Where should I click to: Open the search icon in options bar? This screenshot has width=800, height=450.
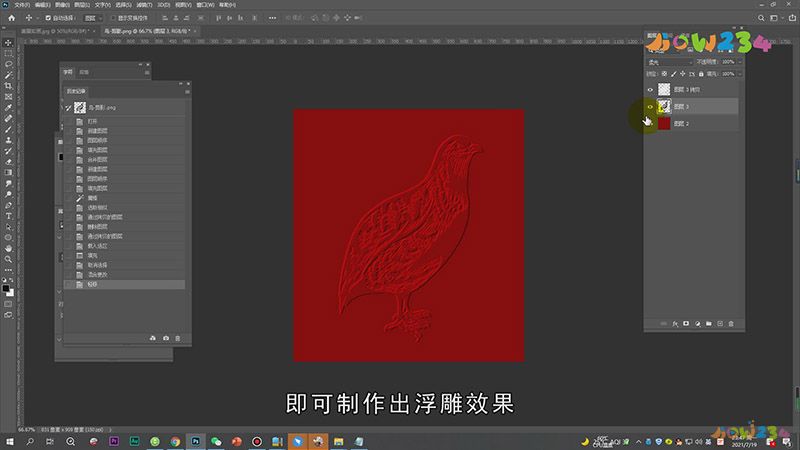pyautogui.click(x=761, y=18)
